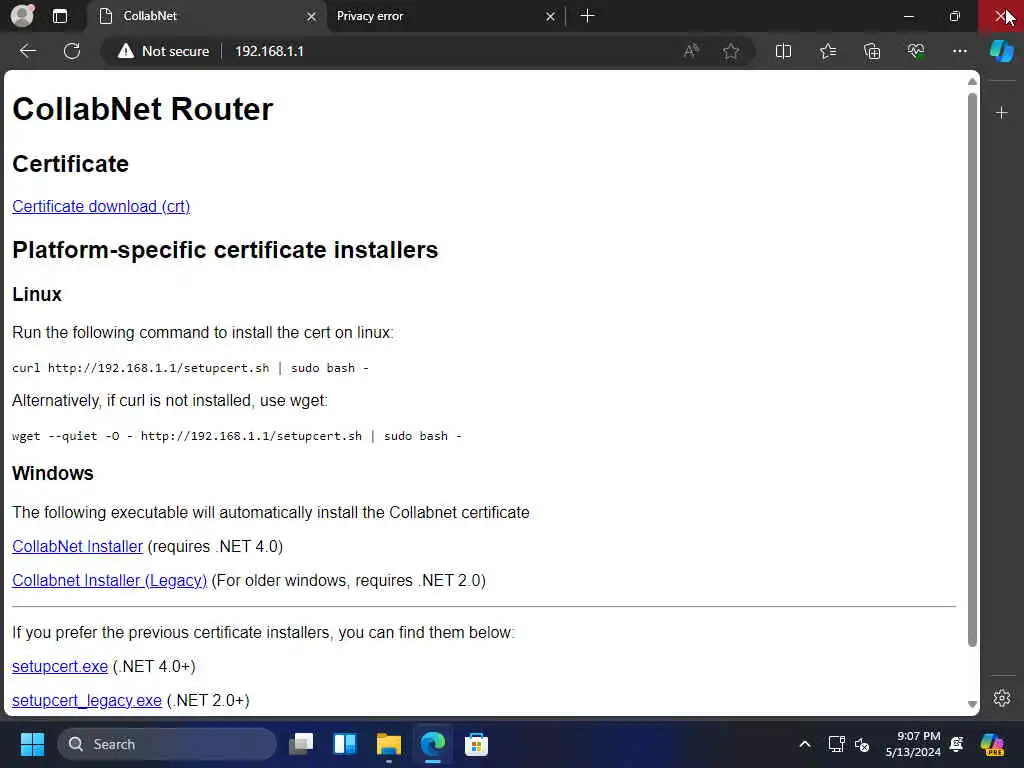Download setupcert_legacy.exe
This screenshot has width=1024, height=768.
[87, 701]
